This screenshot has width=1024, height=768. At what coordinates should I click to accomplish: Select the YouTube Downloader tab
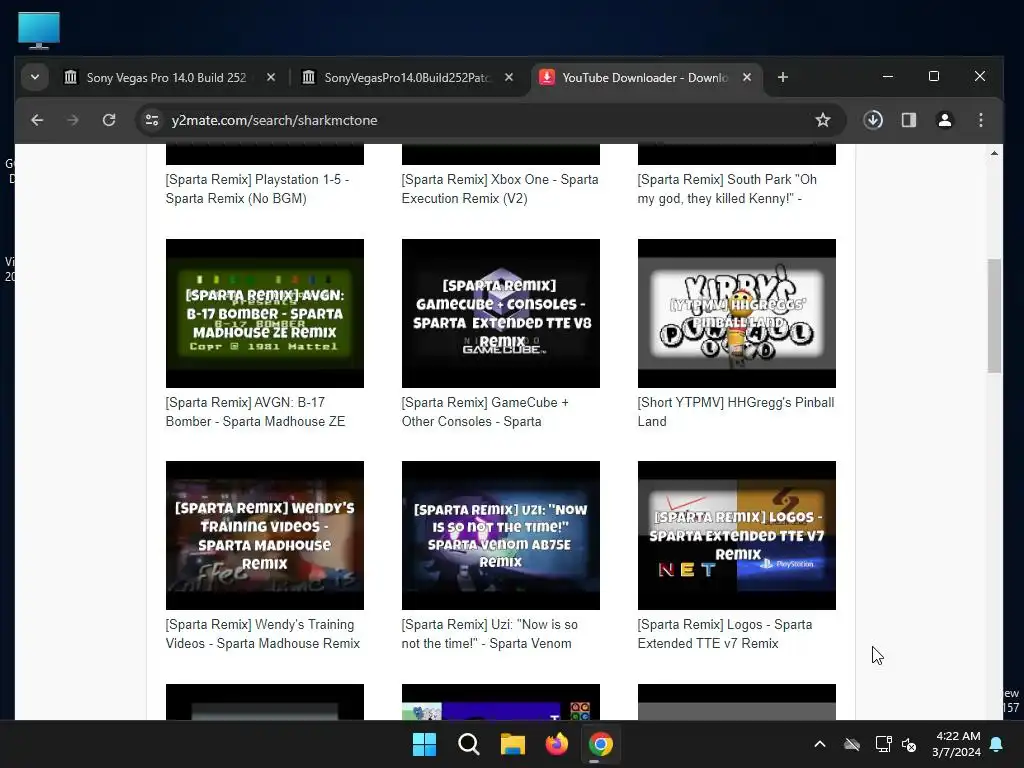coord(645,78)
